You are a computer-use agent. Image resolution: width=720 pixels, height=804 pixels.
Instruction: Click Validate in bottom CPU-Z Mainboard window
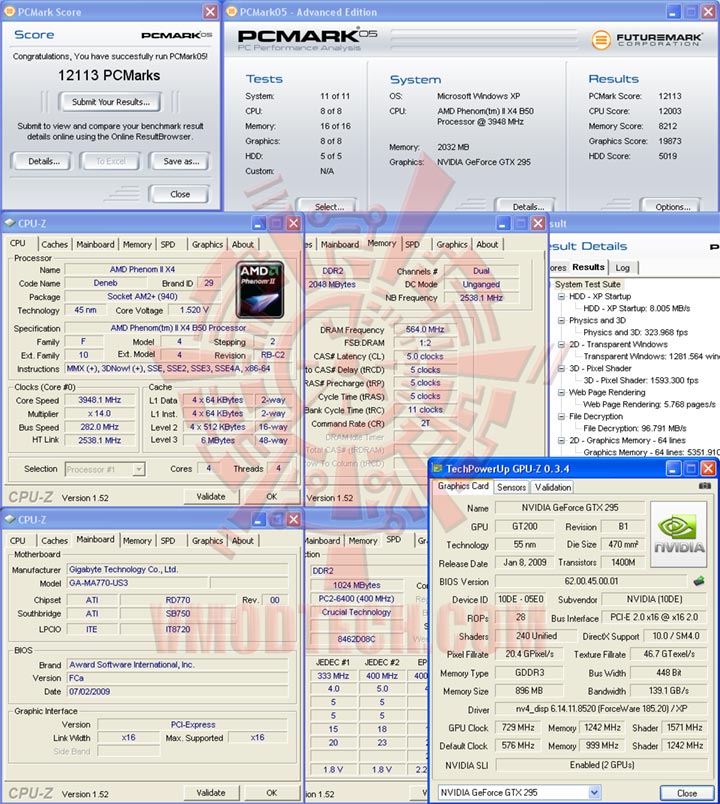(211, 793)
